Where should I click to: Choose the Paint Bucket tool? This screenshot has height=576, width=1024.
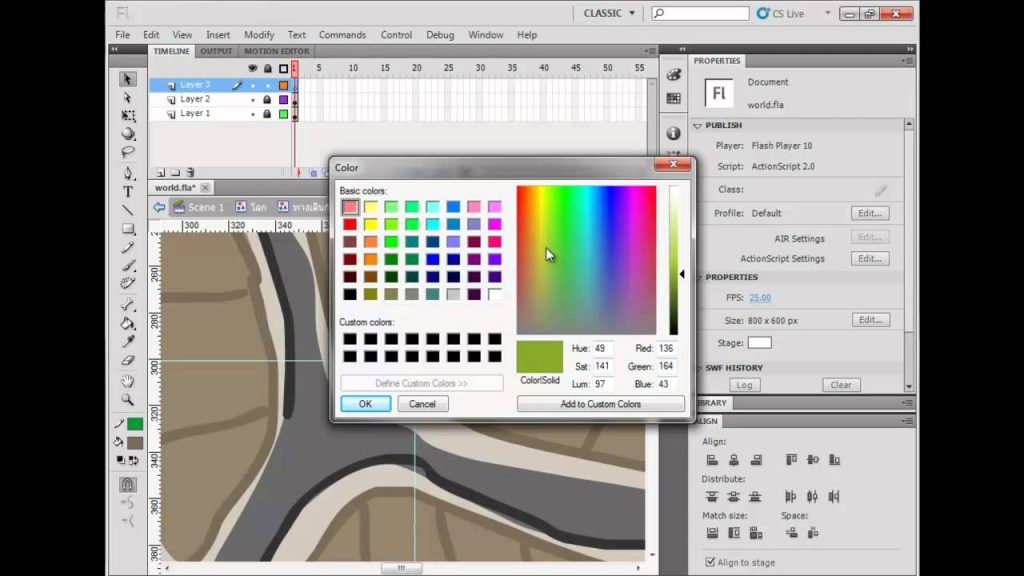(128, 324)
